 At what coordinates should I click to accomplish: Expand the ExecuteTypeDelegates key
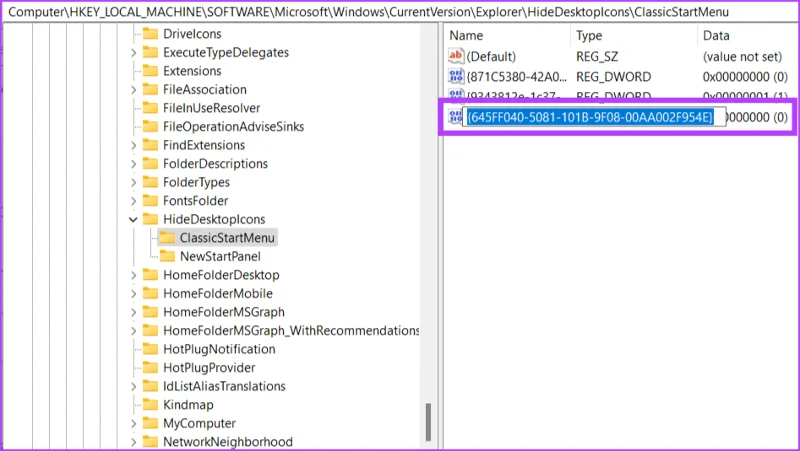click(x=133, y=53)
